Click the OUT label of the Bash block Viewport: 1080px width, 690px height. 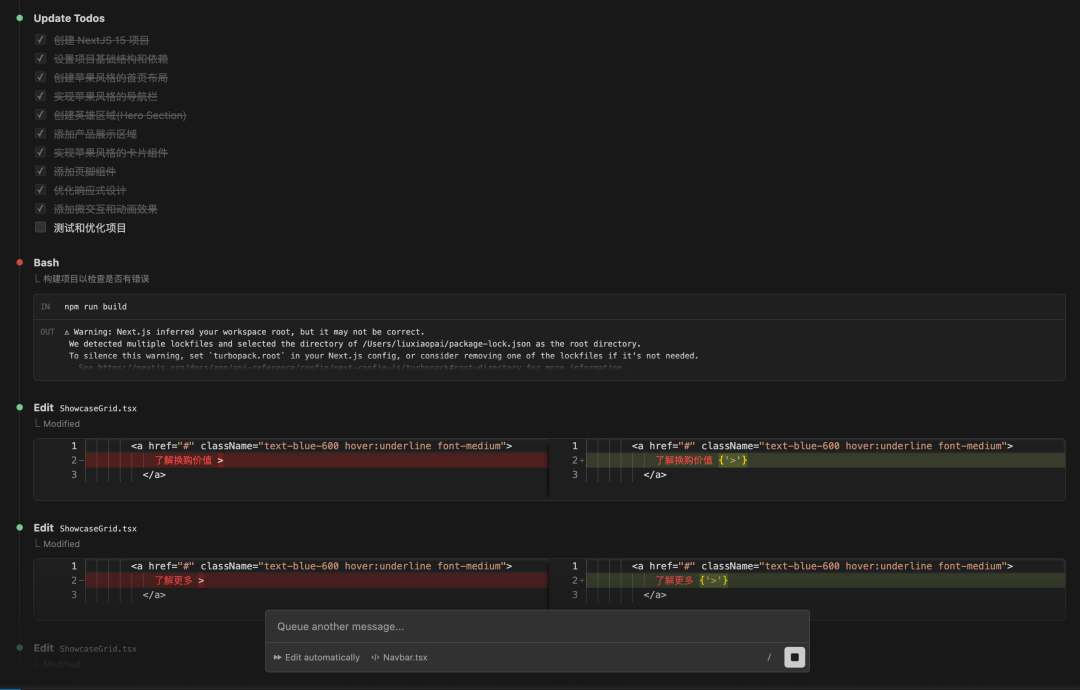[x=47, y=332]
